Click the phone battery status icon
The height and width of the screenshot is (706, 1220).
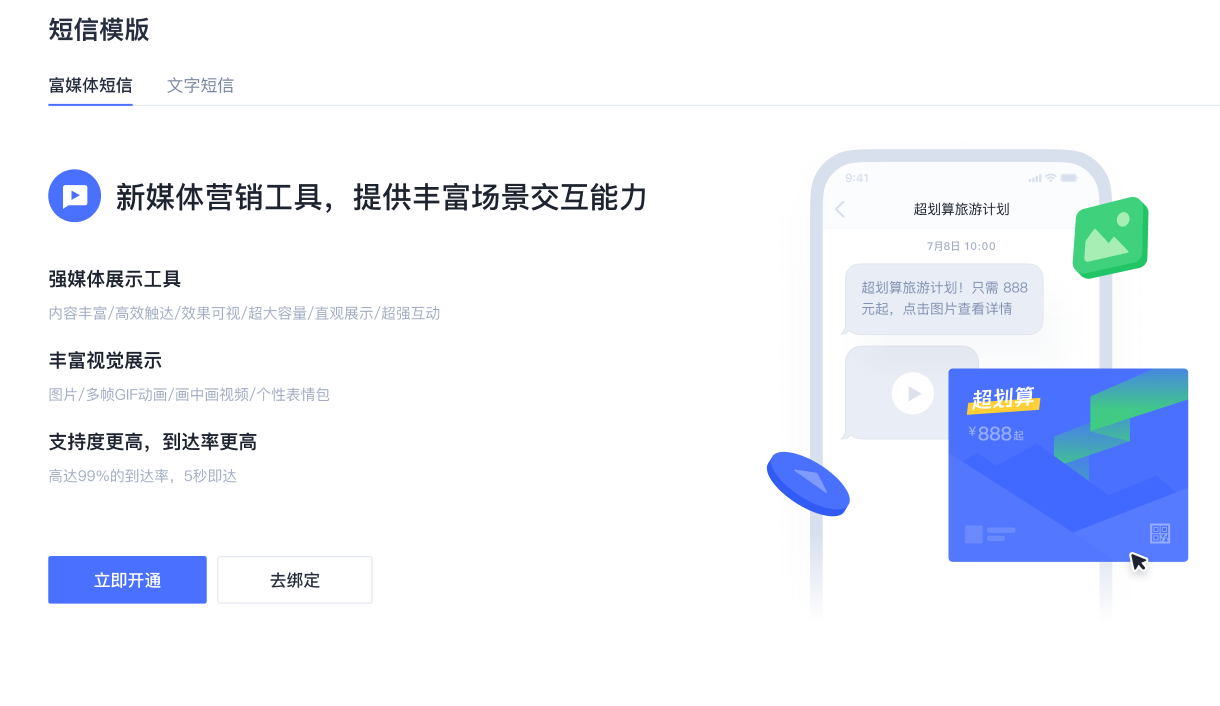click(x=1069, y=178)
